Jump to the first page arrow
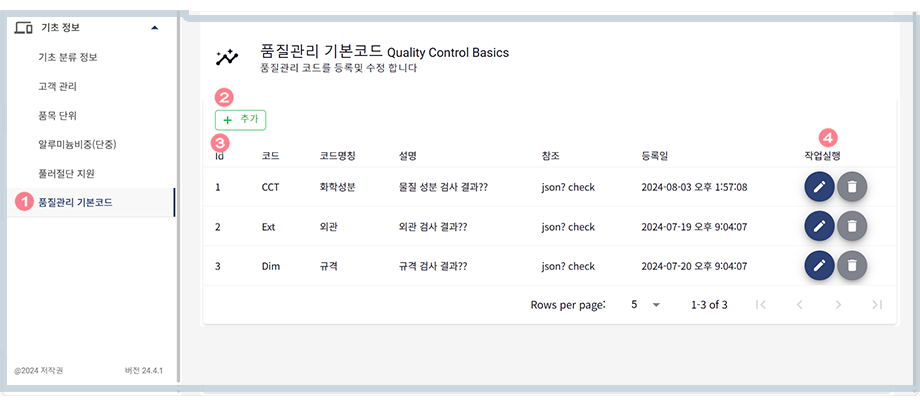The image size is (920, 400). (x=761, y=304)
